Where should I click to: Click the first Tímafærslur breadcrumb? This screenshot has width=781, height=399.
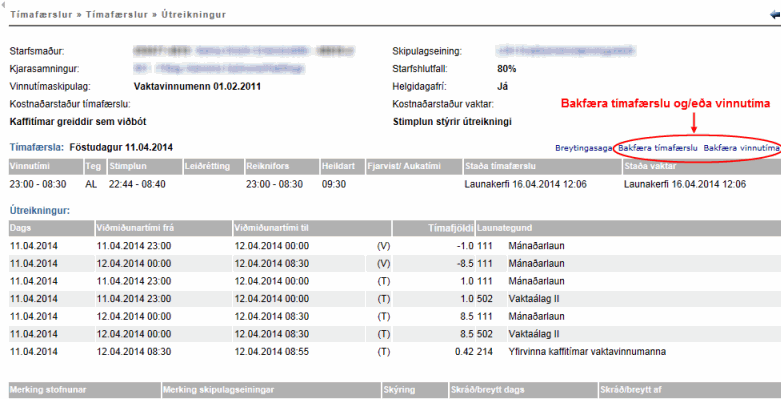click(x=41, y=14)
